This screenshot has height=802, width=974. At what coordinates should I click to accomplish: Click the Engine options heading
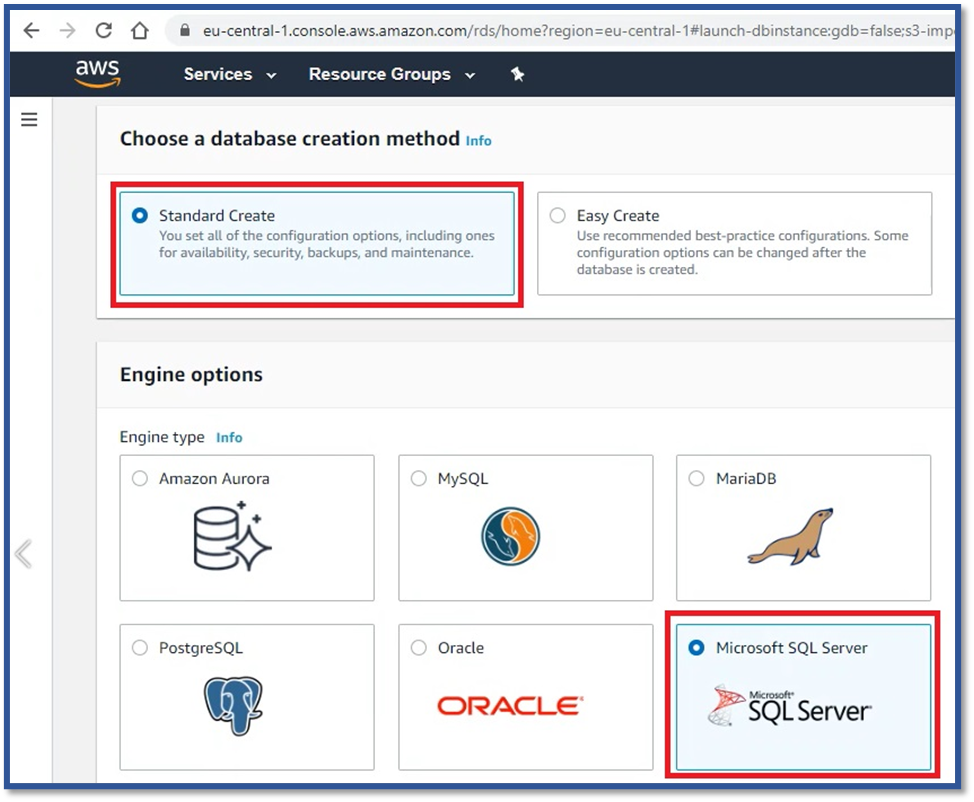191,375
